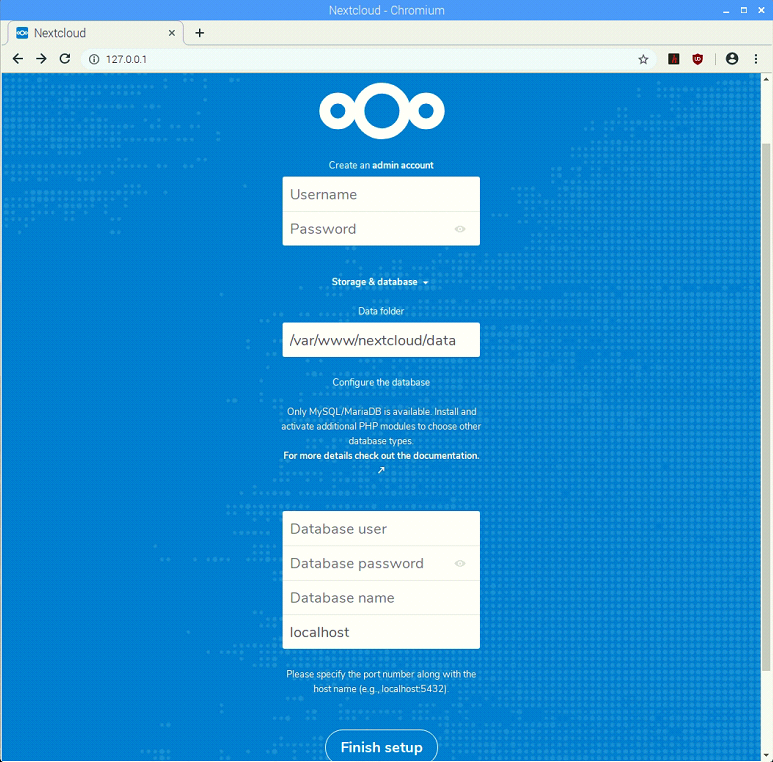Screen dimensions: 773x762
Task: Click the admin Password field
Action: [x=381, y=229]
